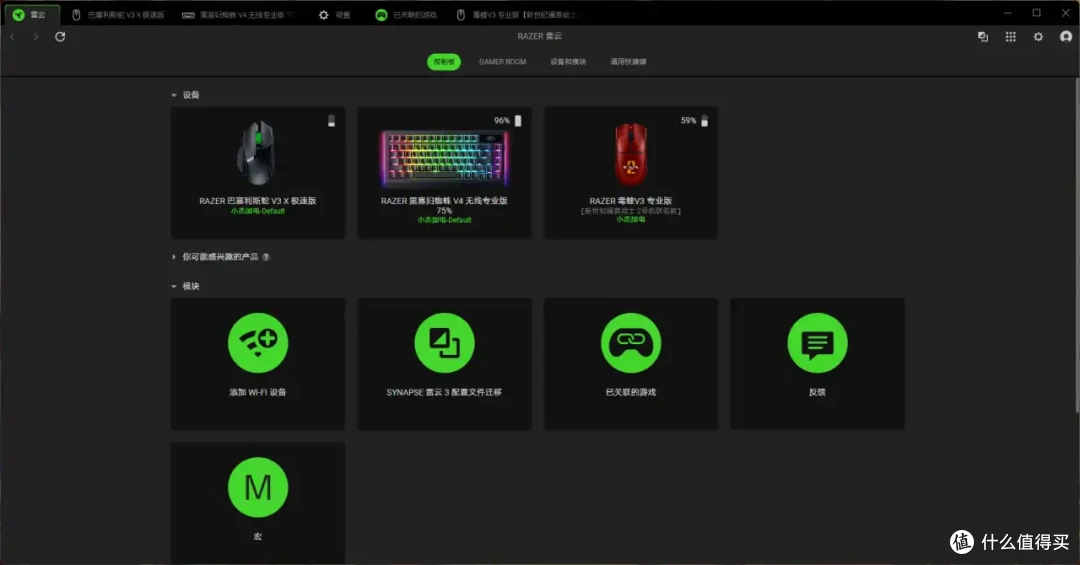Expand the 你可能感兴趣的产品 section
Screen dimensions: 1080x565
click(174, 257)
